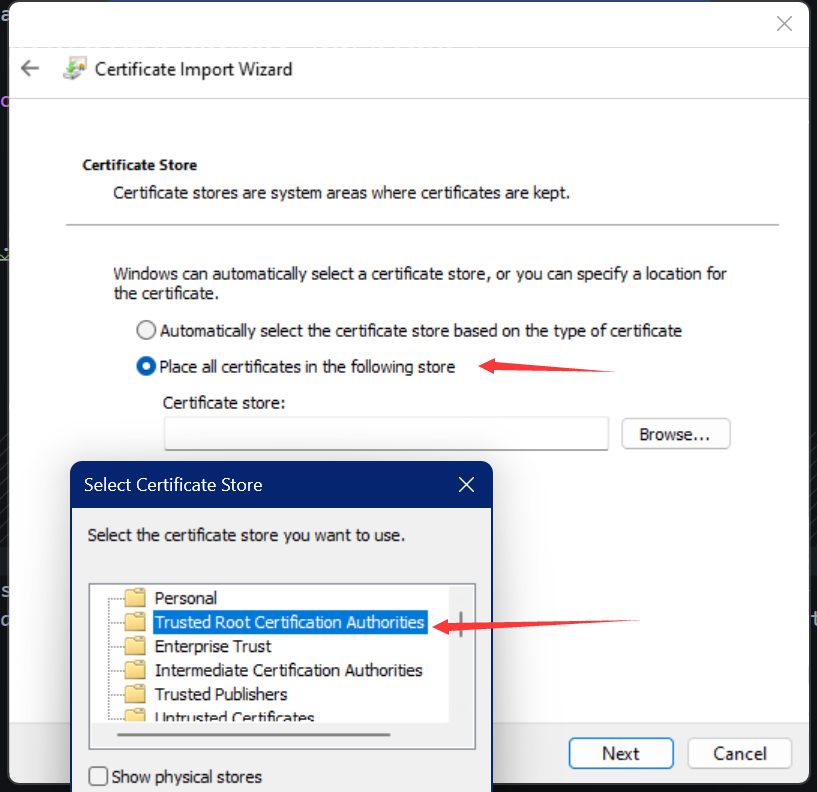Close the Select Certificate Store dialog
The image size is (817, 792).
[x=466, y=485]
